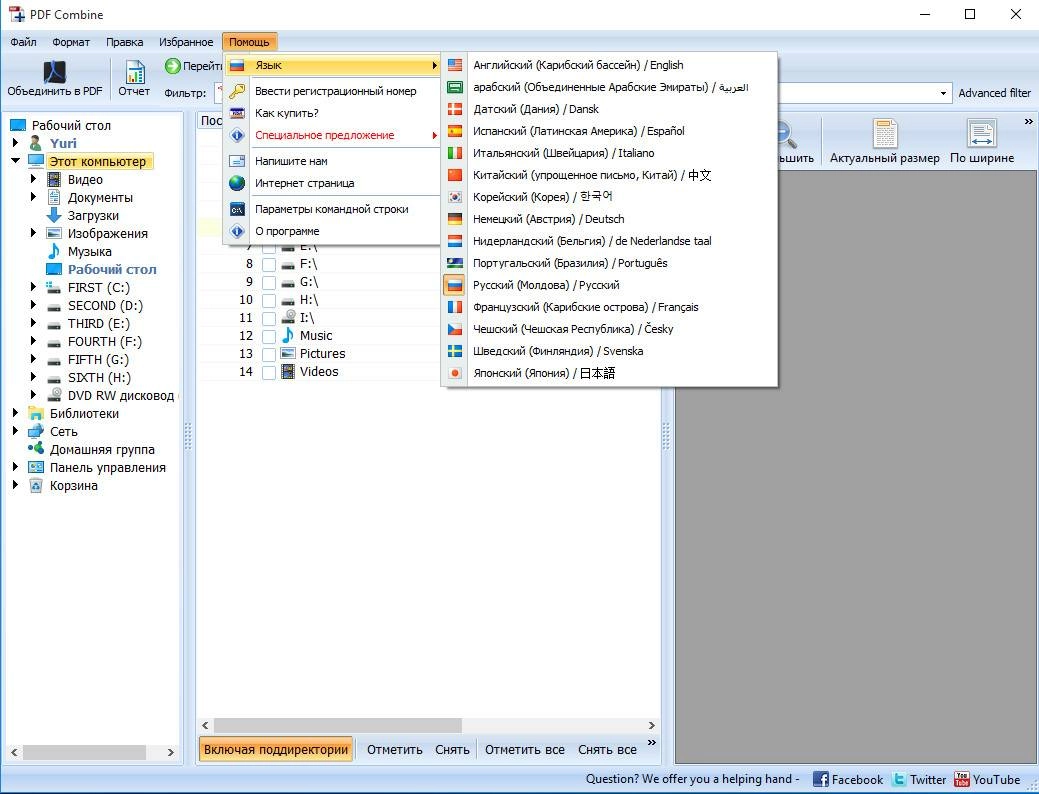Image resolution: width=1039 pixels, height=794 pixels.
Task: Click the Japanese flag icon
Action: pos(455,373)
